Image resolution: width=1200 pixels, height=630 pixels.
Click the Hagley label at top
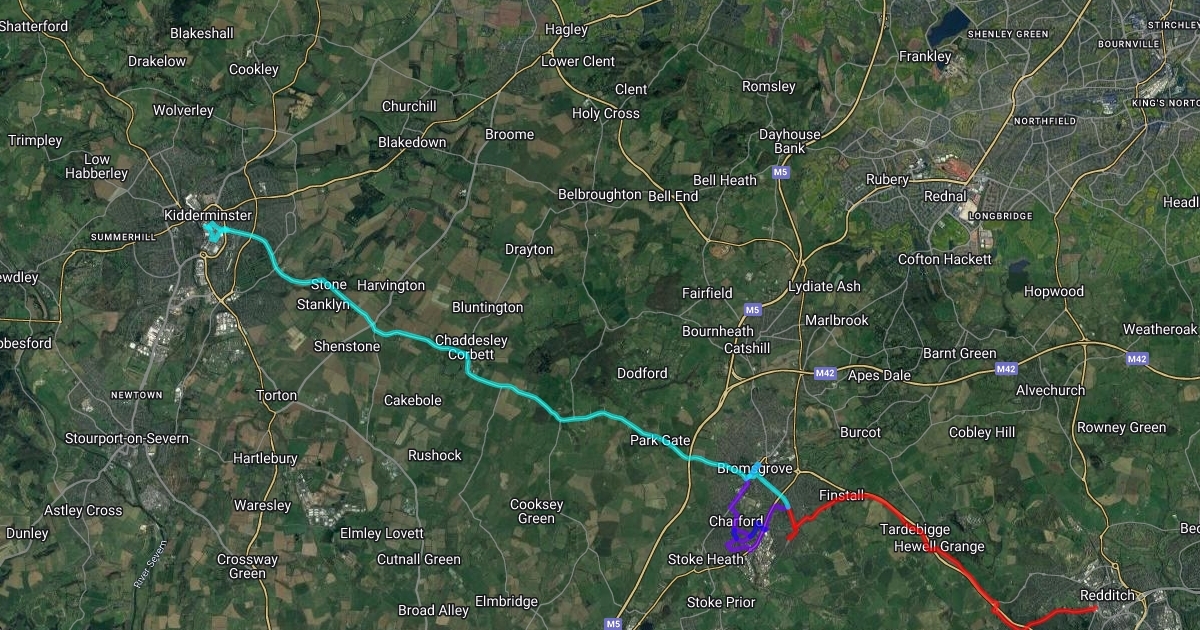point(566,29)
